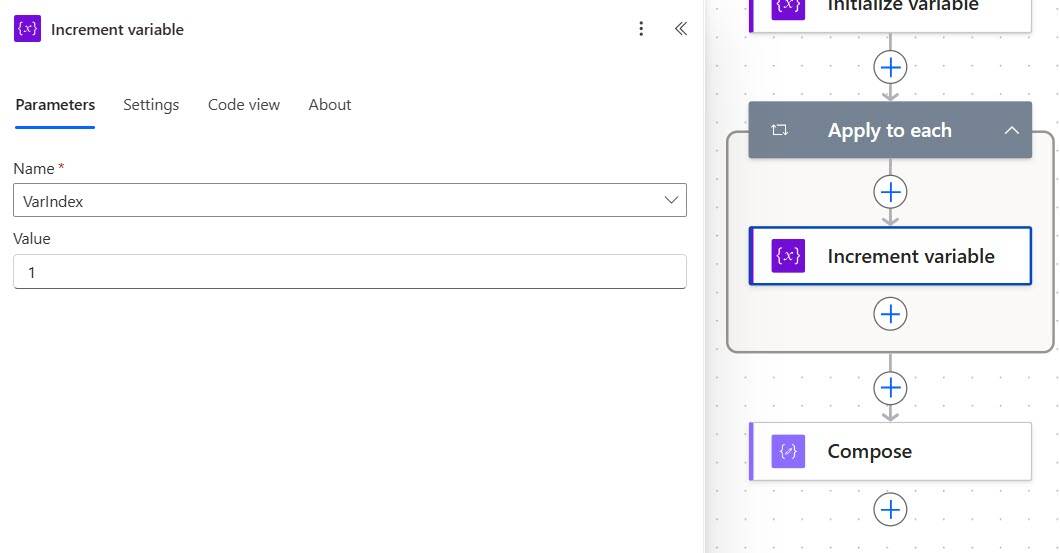Collapse the details panel with double chevron
The height and width of the screenshot is (553, 1060).
681,28
